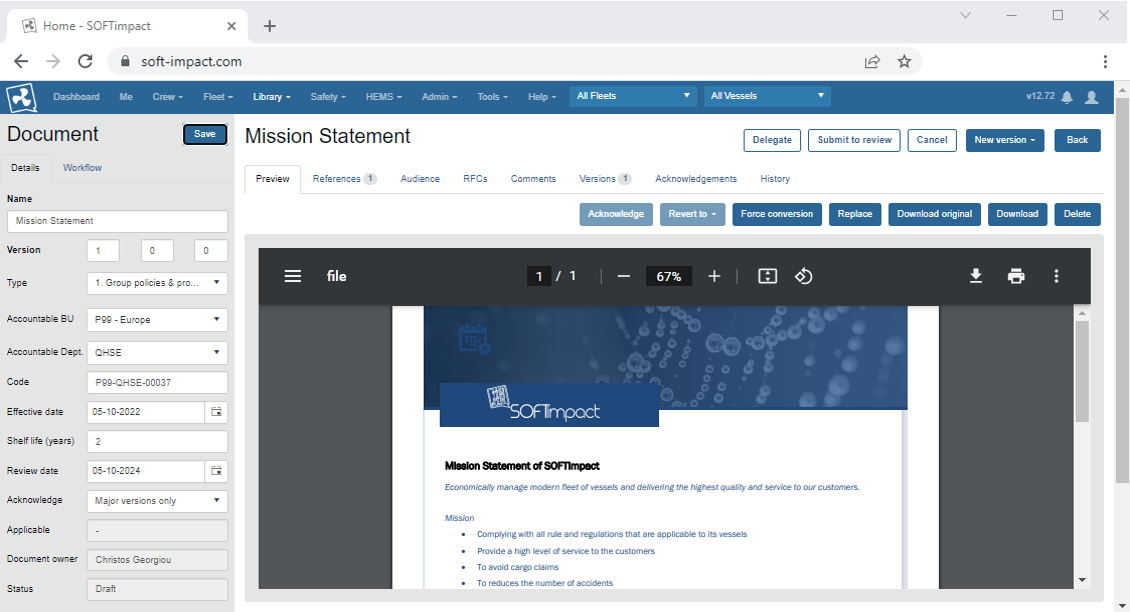Expand the Accountable BU dropdown
Screen dimensions: 1130x612
click(157, 319)
